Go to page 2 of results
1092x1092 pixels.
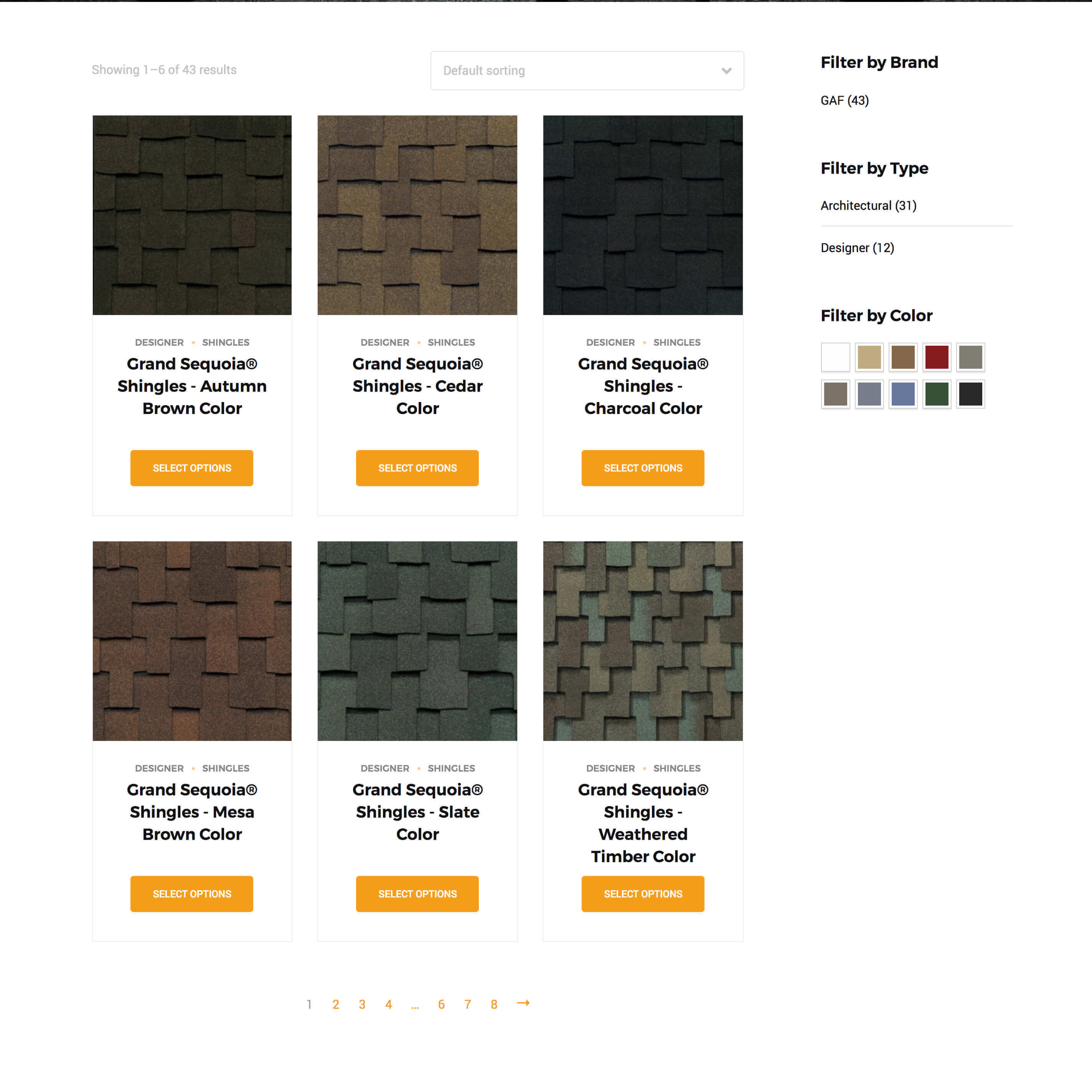click(336, 1005)
